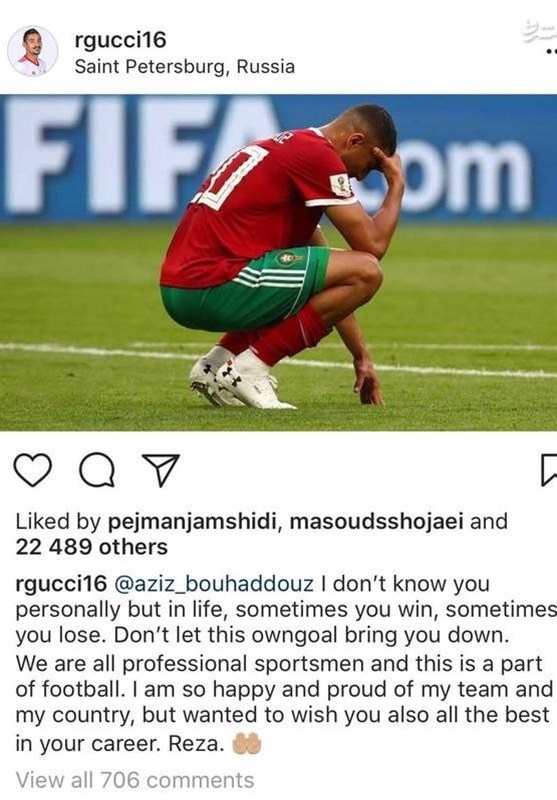Tap the player's white boots in photo

[x=241, y=380]
